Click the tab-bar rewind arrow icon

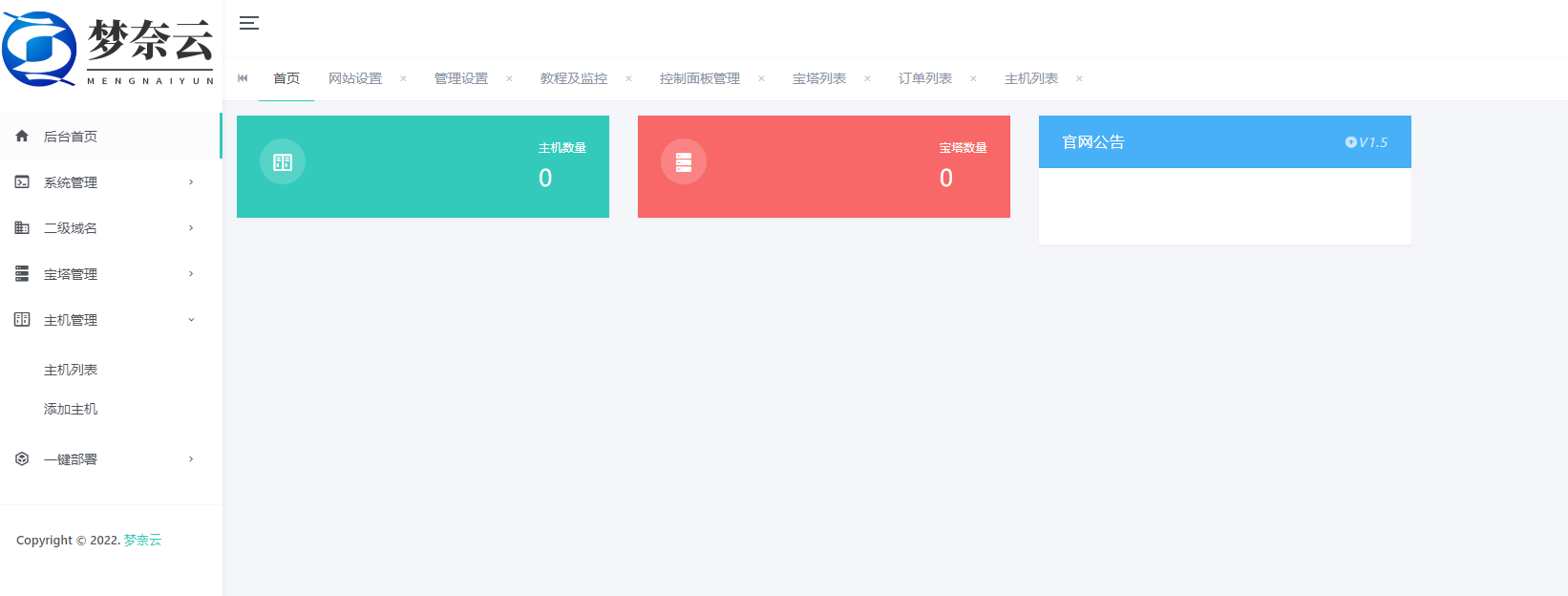coord(243,78)
